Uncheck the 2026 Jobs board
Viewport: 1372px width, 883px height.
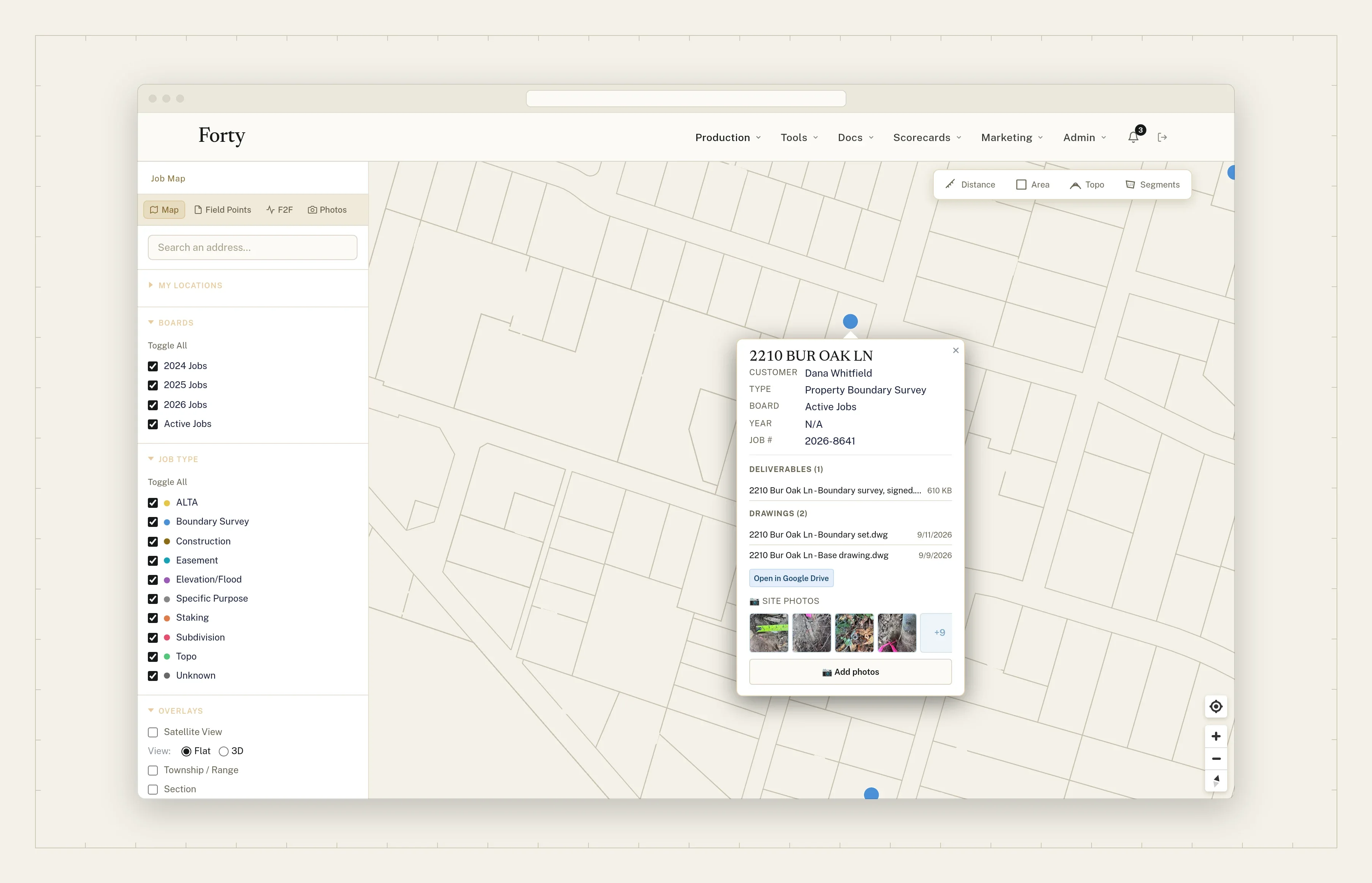tap(153, 405)
